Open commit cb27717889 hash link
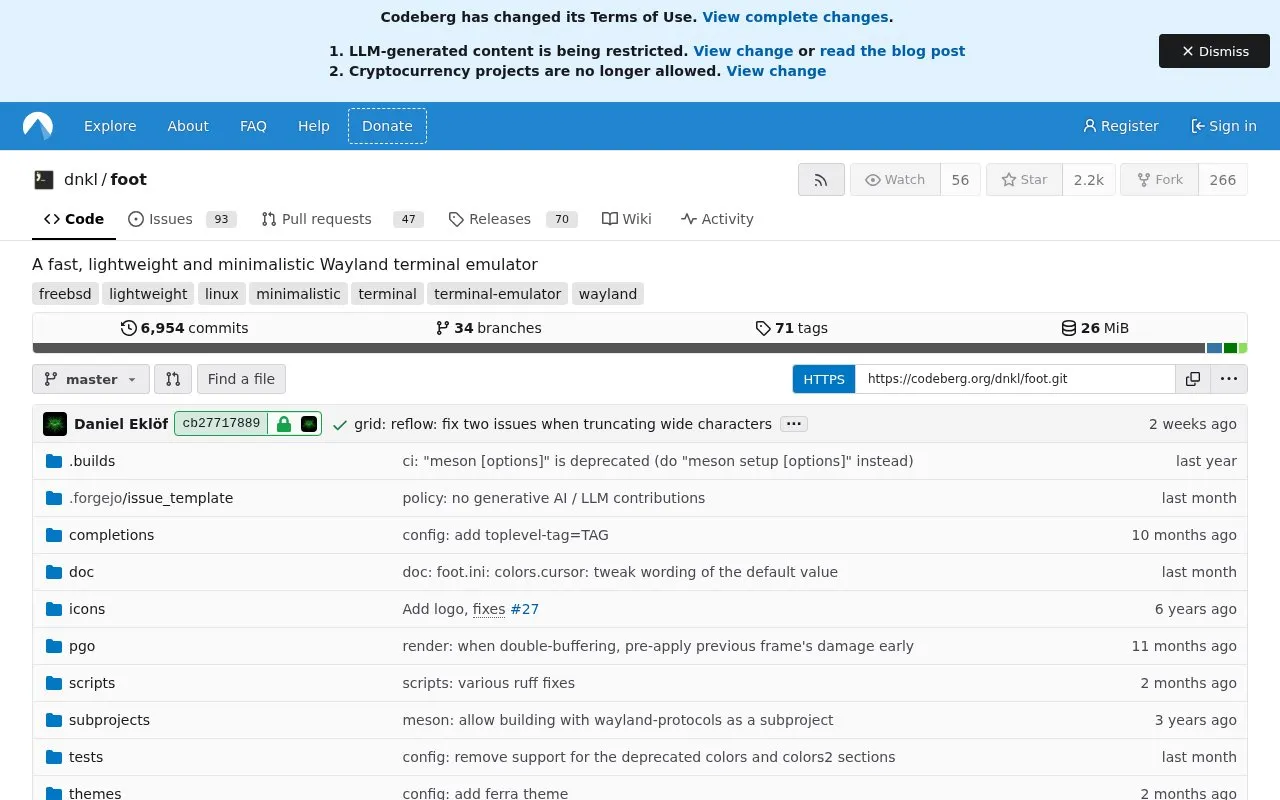 [x=221, y=424]
